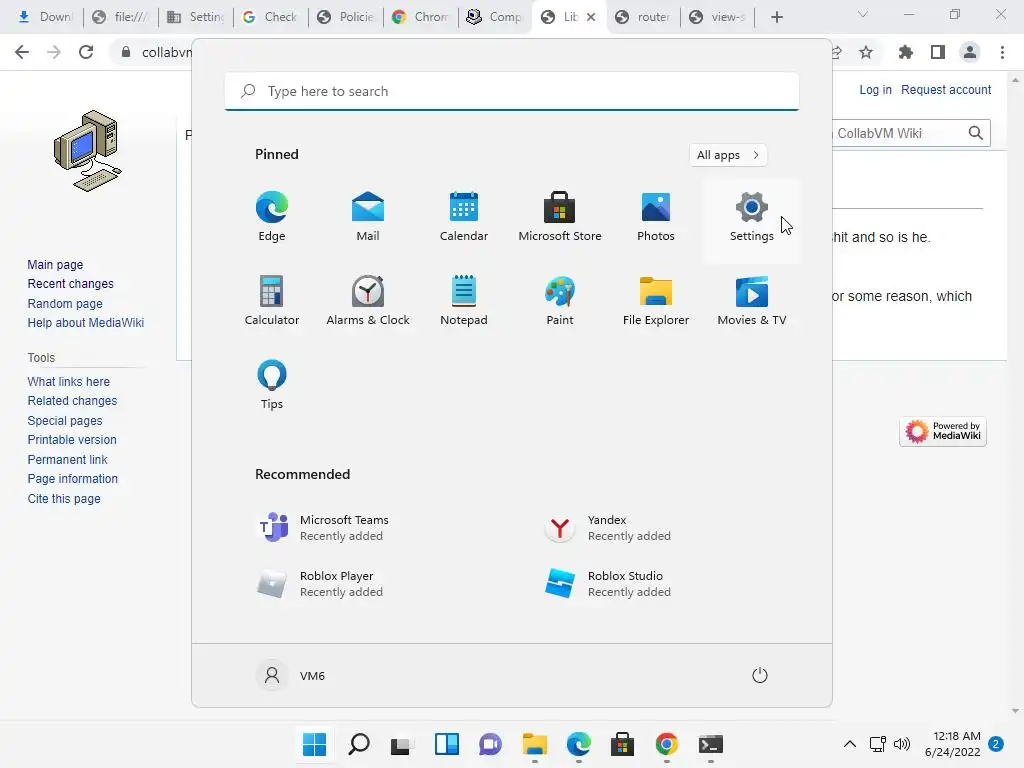Click the Windows Start button on taskbar

coord(314,744)
